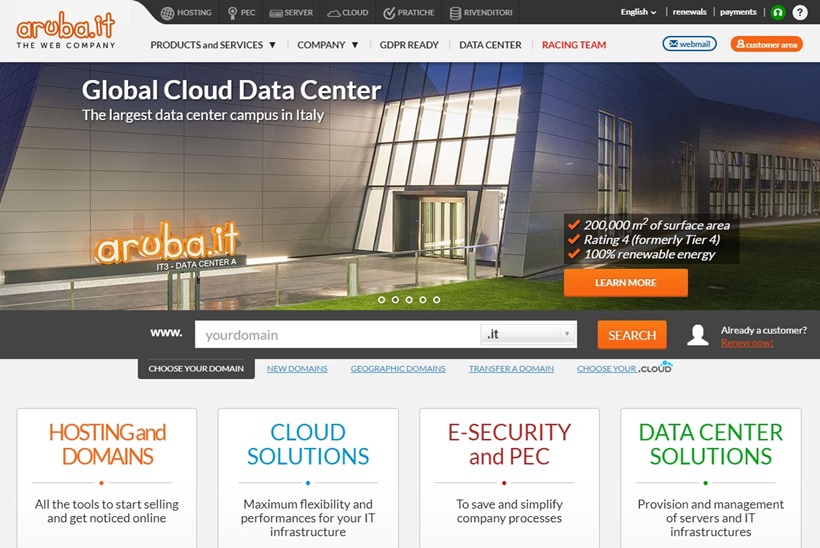Open Cloud Solutions card

(308, 478)
